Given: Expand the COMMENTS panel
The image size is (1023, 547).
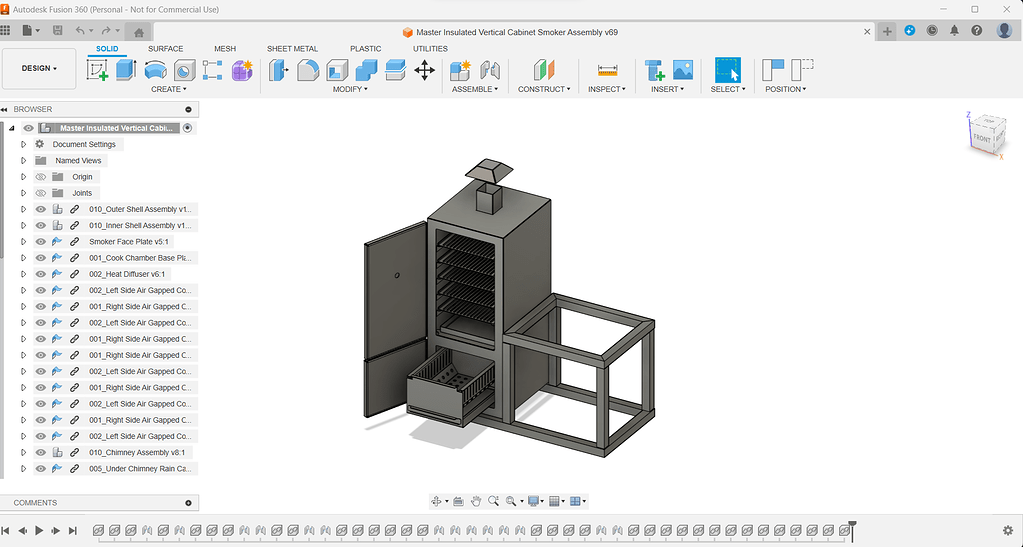Looking at the screenshot, I should click(189, 503).
